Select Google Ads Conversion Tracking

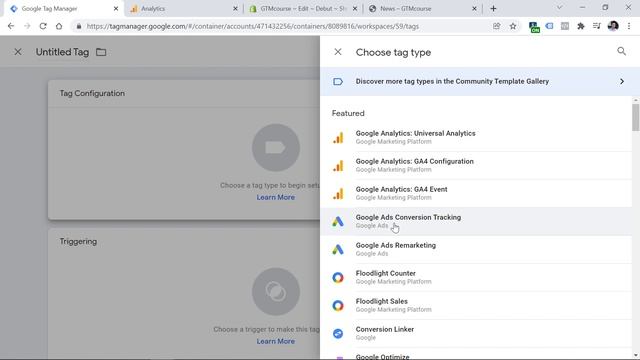point(476,221)
